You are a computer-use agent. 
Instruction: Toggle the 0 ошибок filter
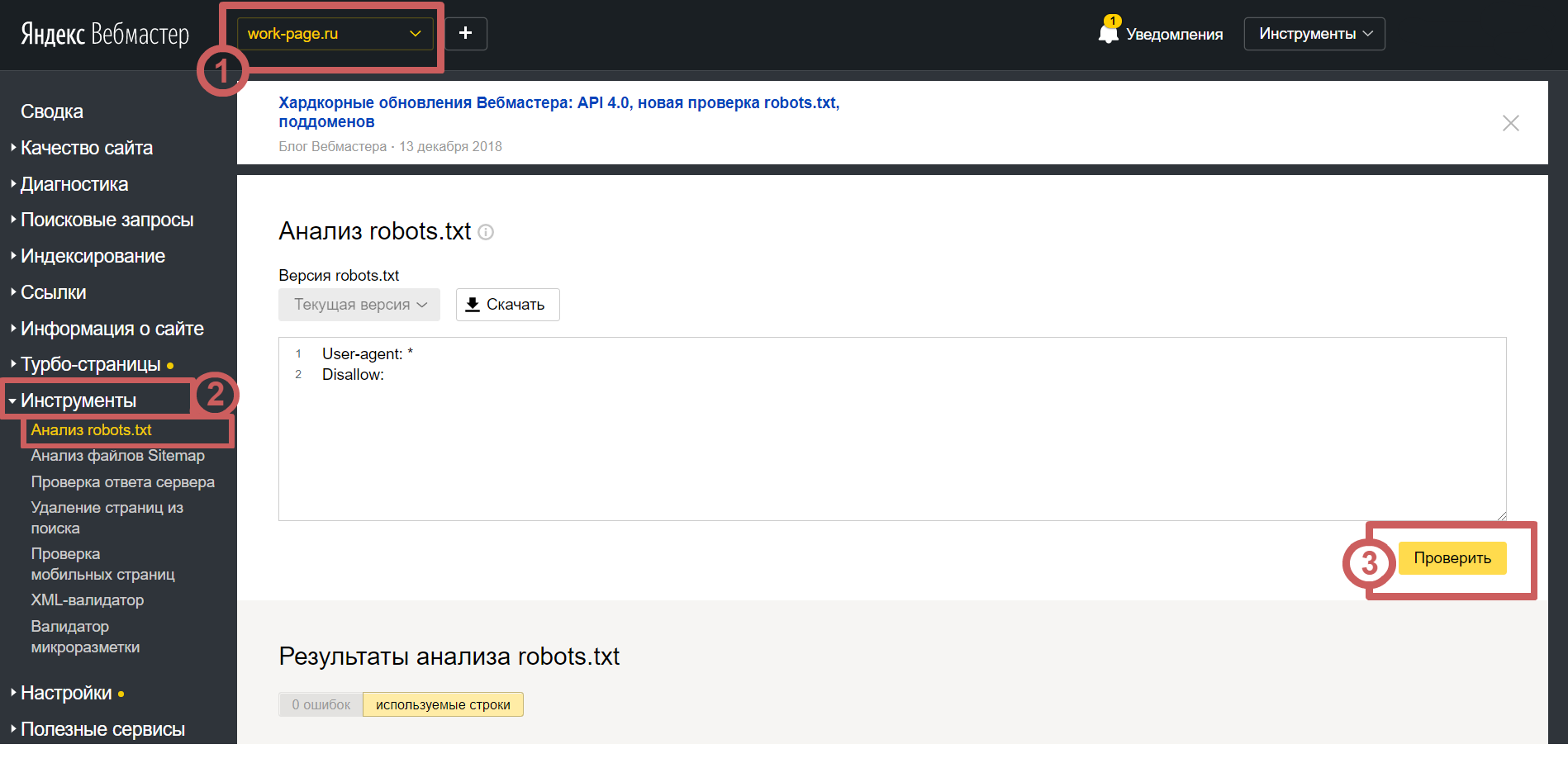point(321,704)
